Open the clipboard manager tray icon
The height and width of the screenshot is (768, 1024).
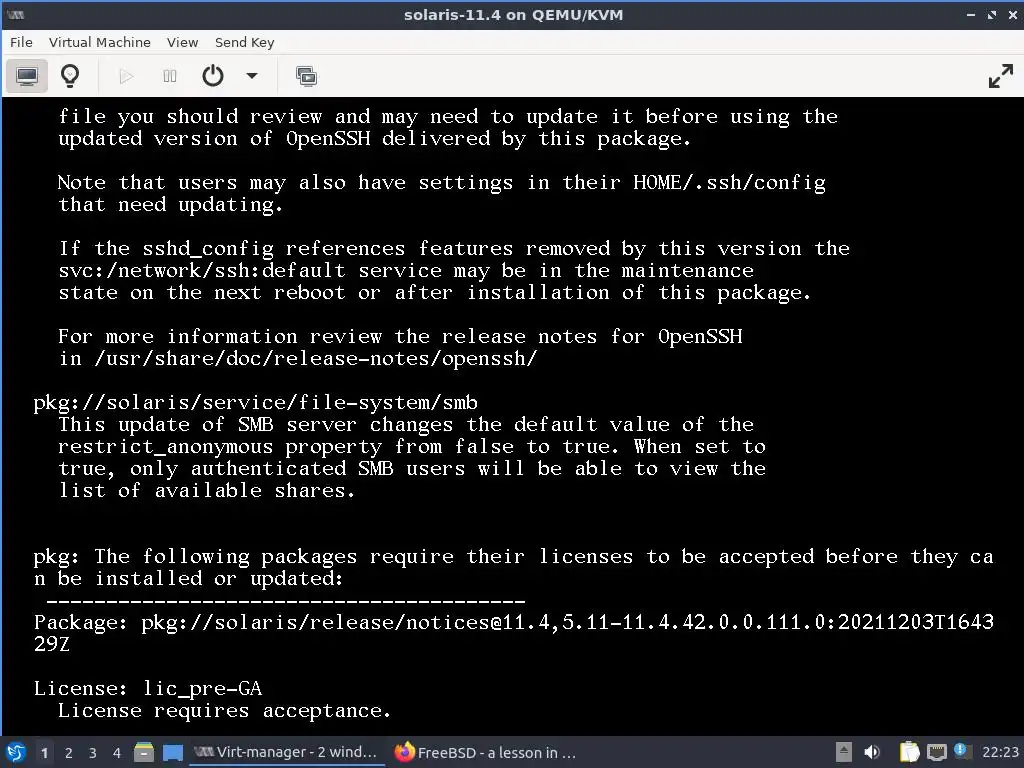(909, 752)
